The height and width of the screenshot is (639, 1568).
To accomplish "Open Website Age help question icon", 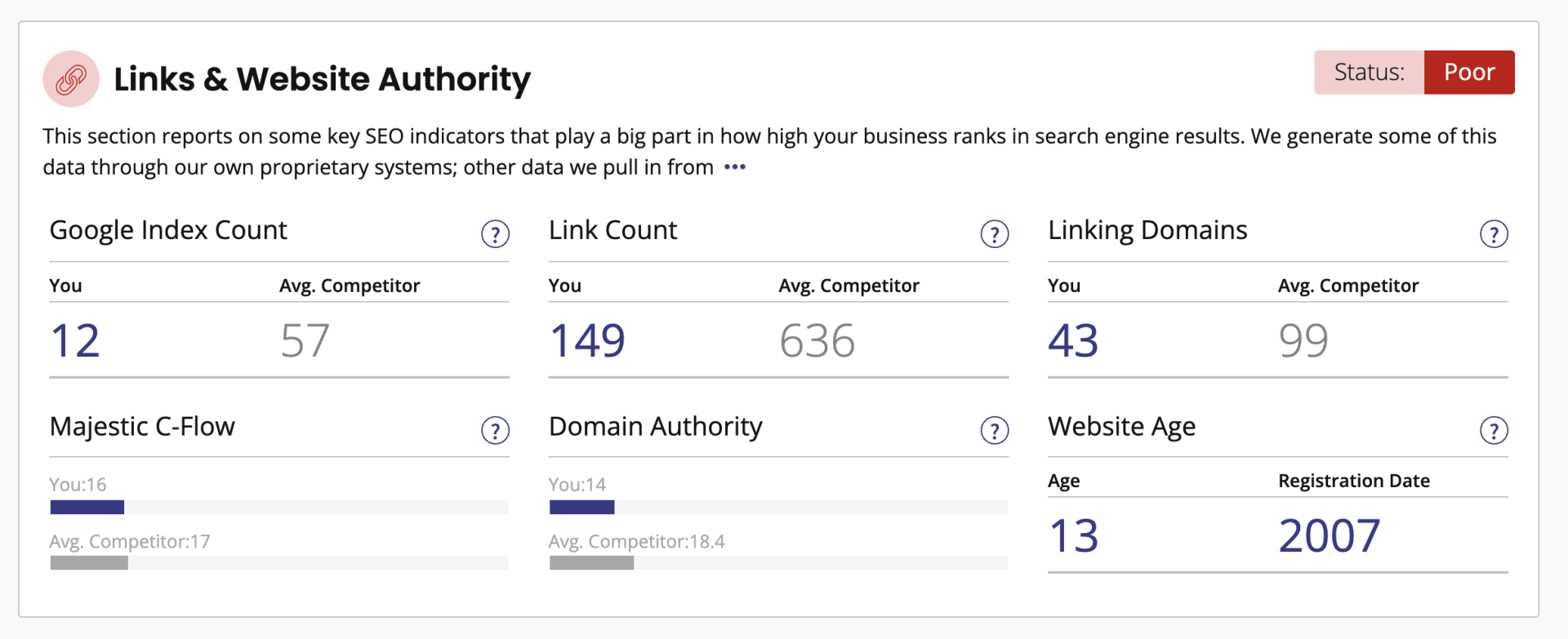I will coord(1494,430).
